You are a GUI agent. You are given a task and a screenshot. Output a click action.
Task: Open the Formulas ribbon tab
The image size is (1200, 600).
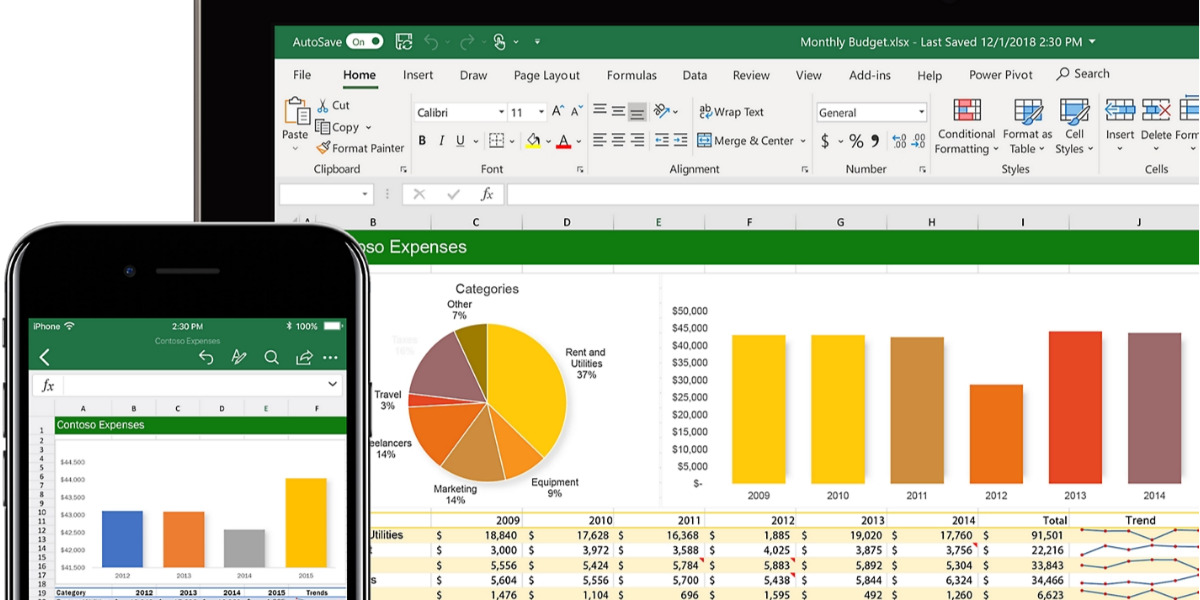[631, 75]
